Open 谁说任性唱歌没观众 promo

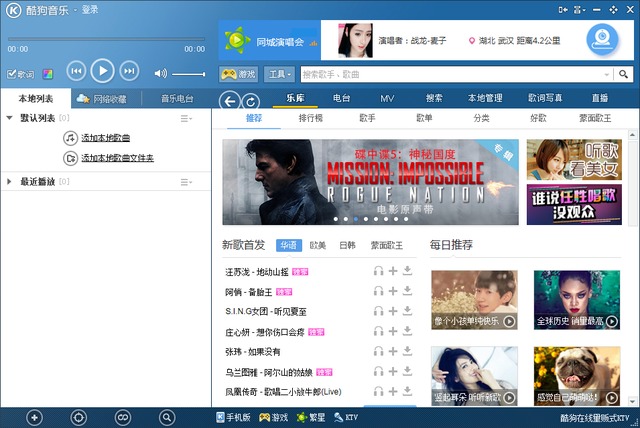[x=574, y=204]
